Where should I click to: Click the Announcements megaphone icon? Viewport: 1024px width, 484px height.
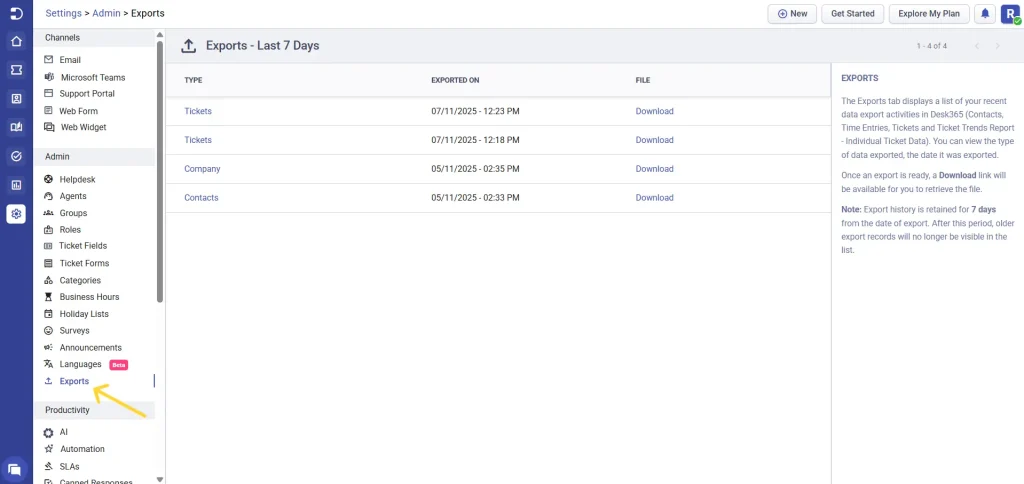[x=48, y=347]
